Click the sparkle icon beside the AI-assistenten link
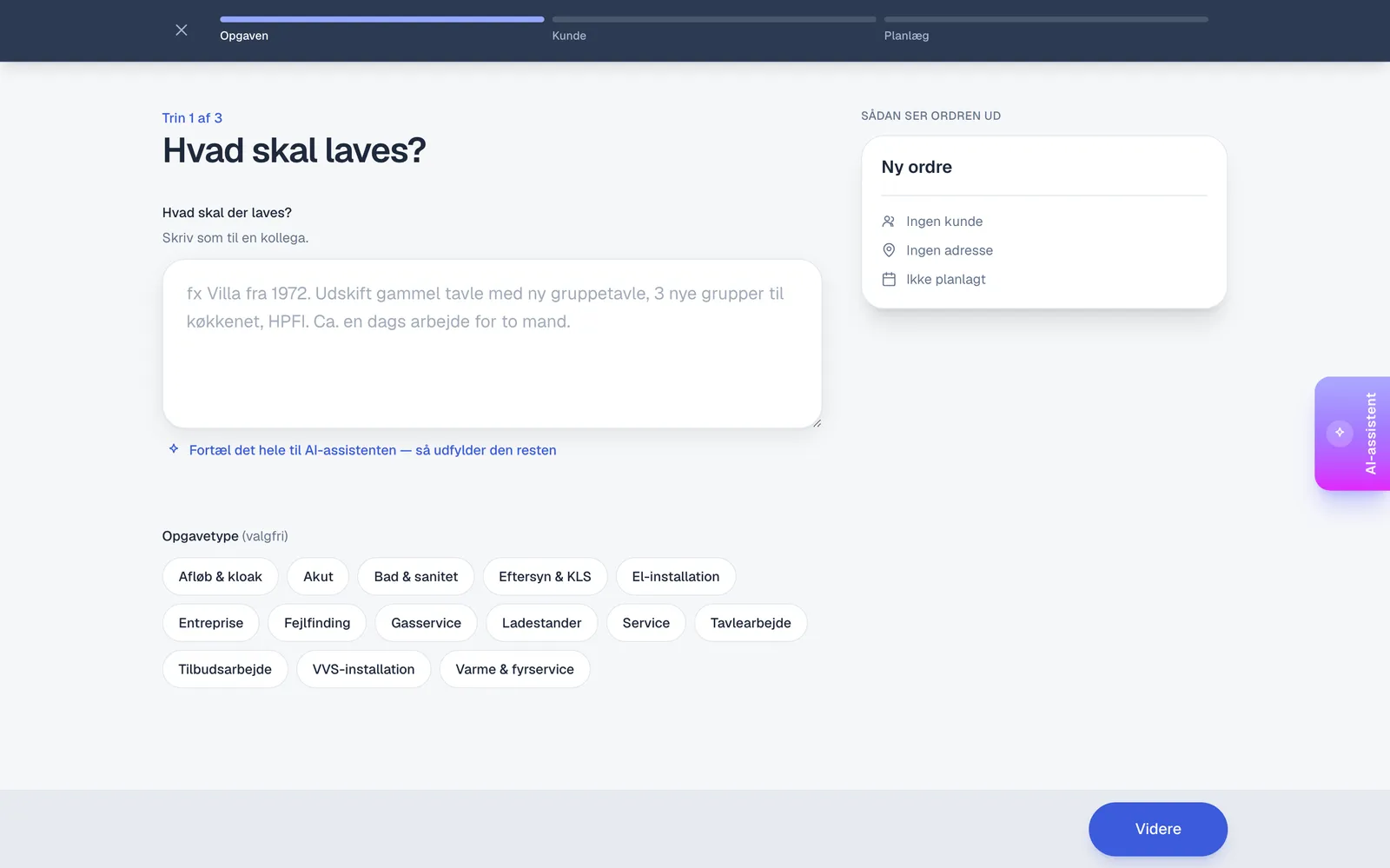Viewport: 1390px width, 868px height. click(174, 449)
